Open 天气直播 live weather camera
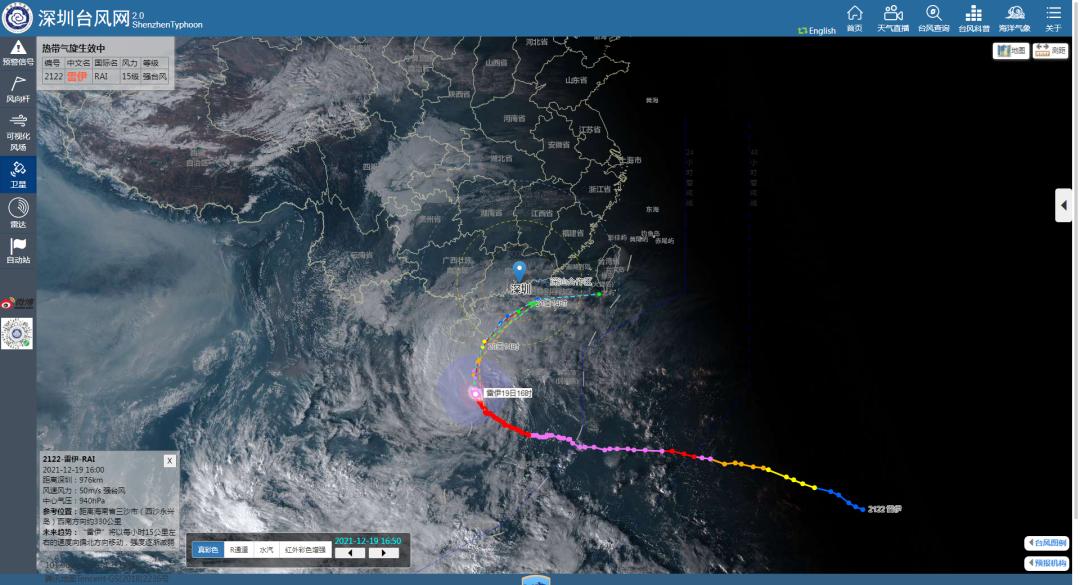Viewport: 1080px width, 585px height. coord(893,18)
